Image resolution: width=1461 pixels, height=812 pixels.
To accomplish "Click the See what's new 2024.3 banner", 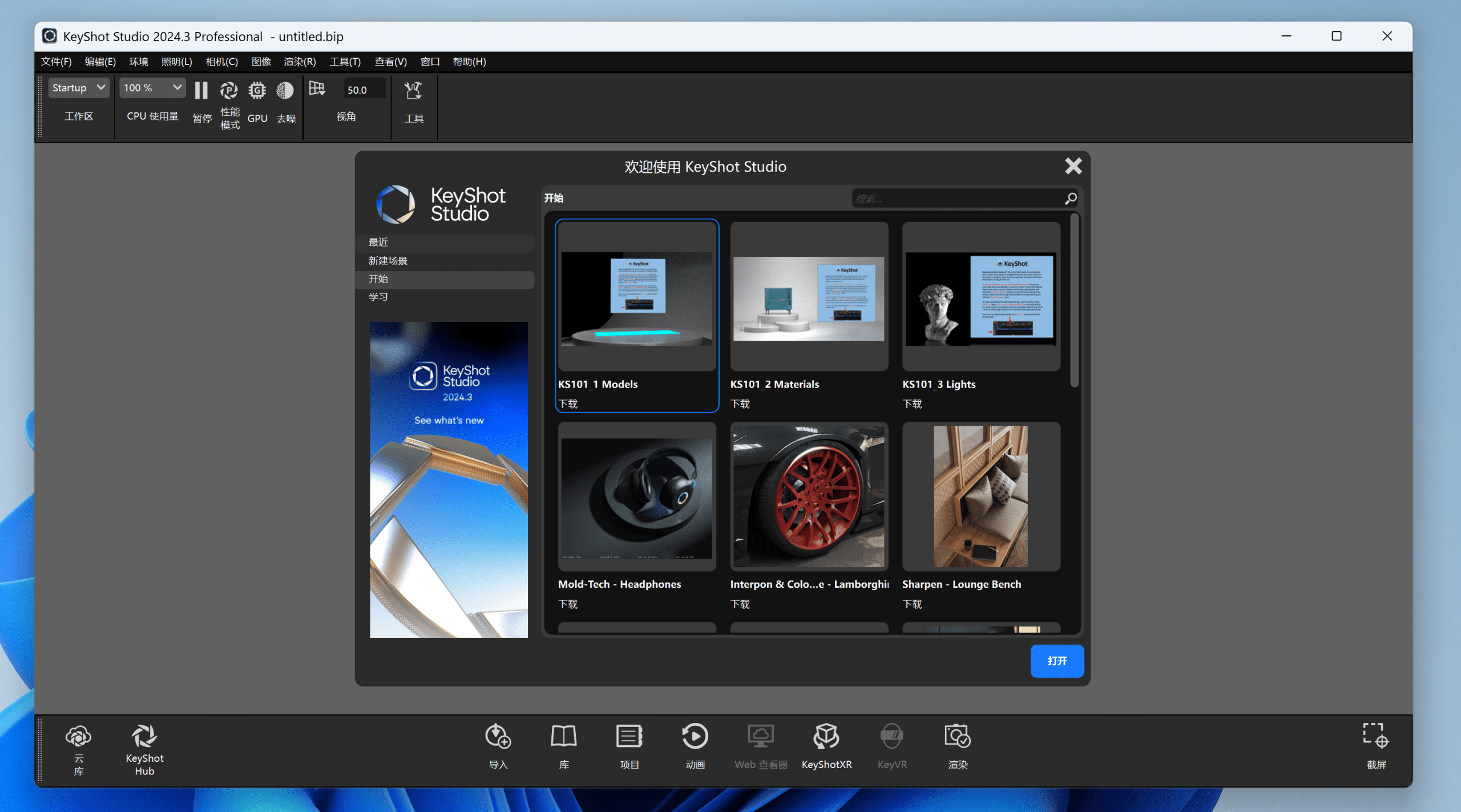I will pos(449,479).
